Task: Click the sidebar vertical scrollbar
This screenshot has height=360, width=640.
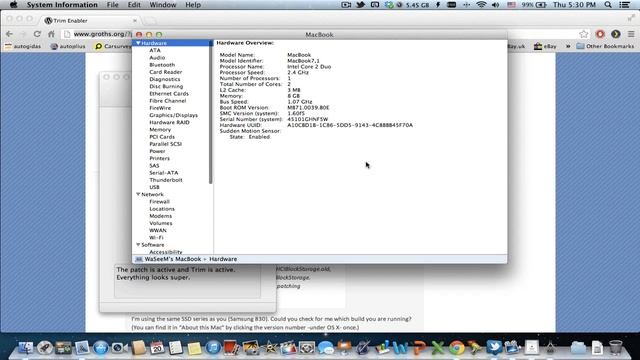Action: pos(211,112)
